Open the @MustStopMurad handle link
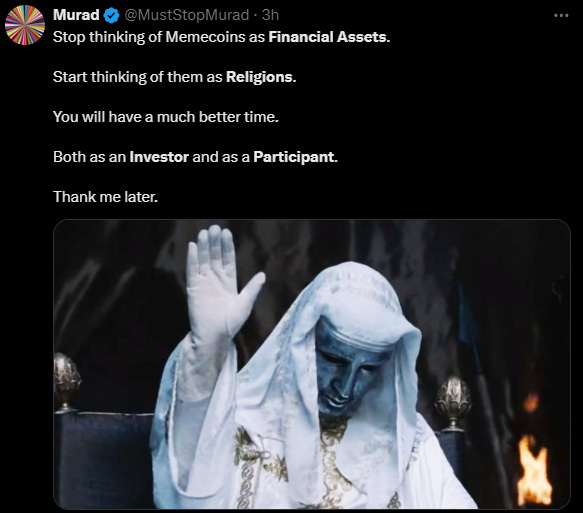The image size is (583, 513). click(187, 15)
